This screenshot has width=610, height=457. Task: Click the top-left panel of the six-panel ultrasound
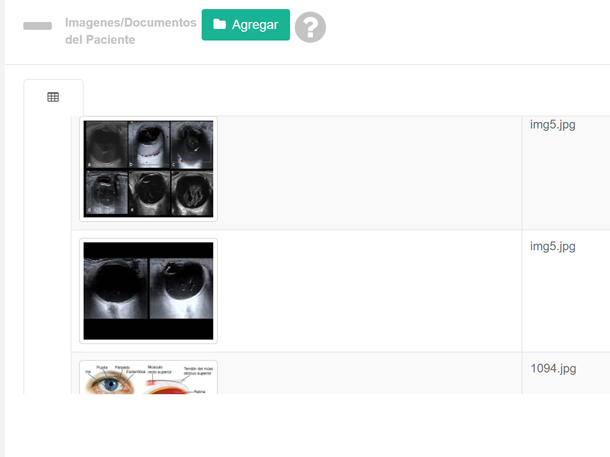click(106, 144)
